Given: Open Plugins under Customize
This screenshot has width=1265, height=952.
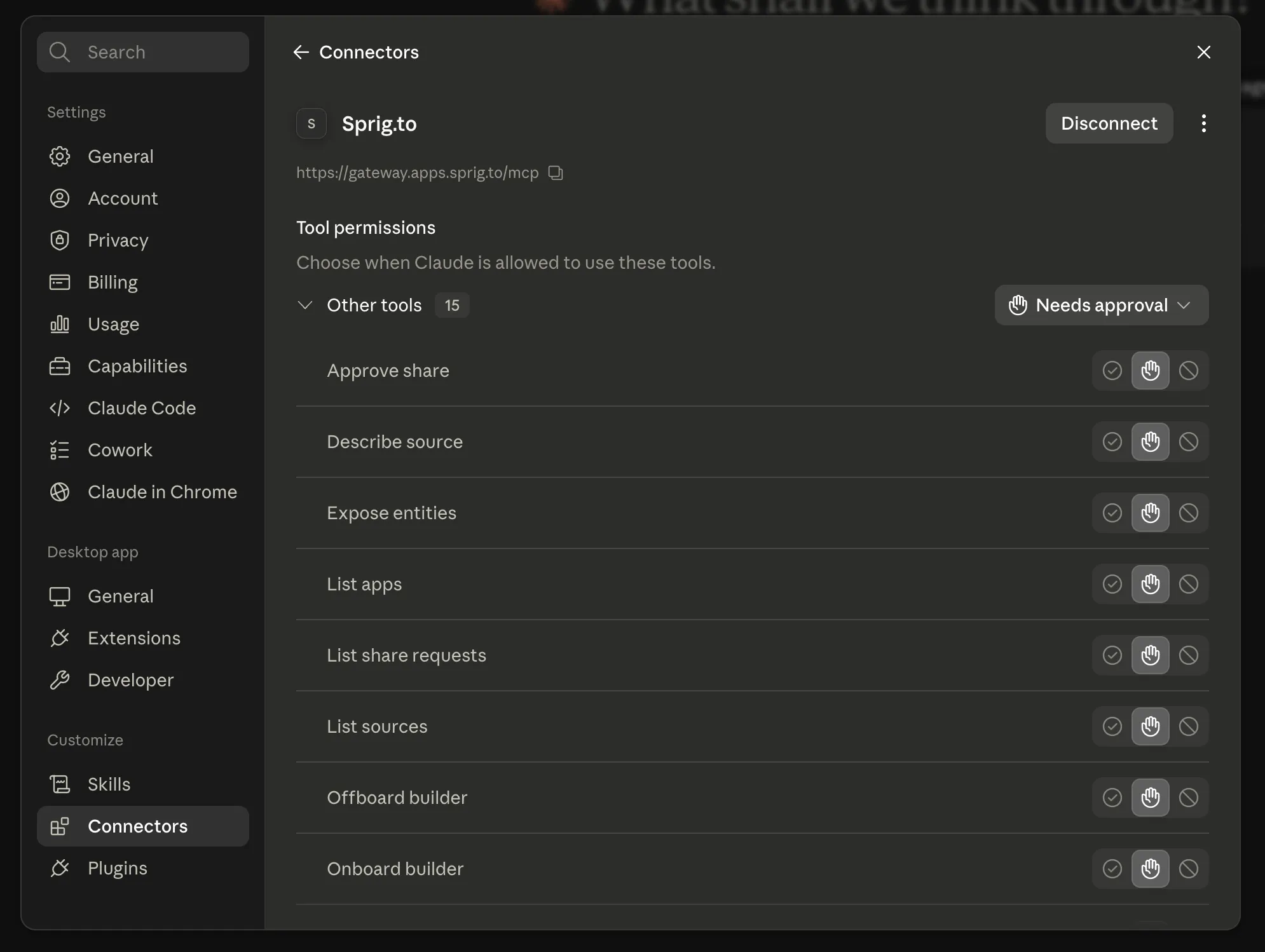Looking at the screenshot, I should click(143, 868).
